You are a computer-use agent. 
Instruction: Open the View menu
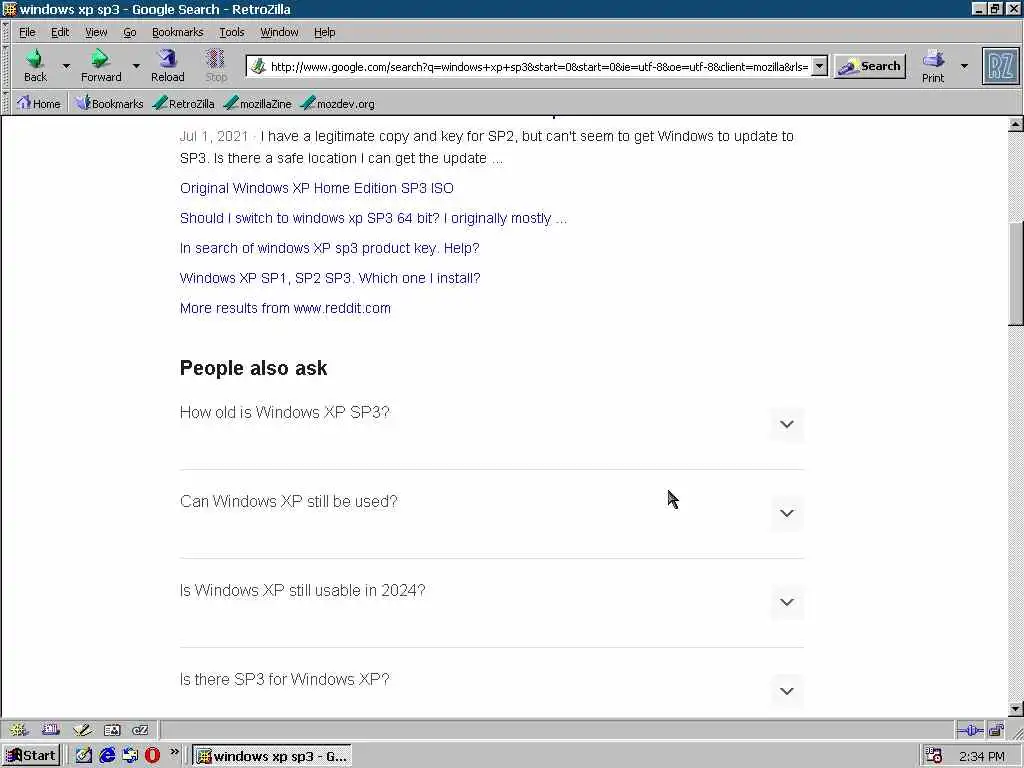pos(96,32)
